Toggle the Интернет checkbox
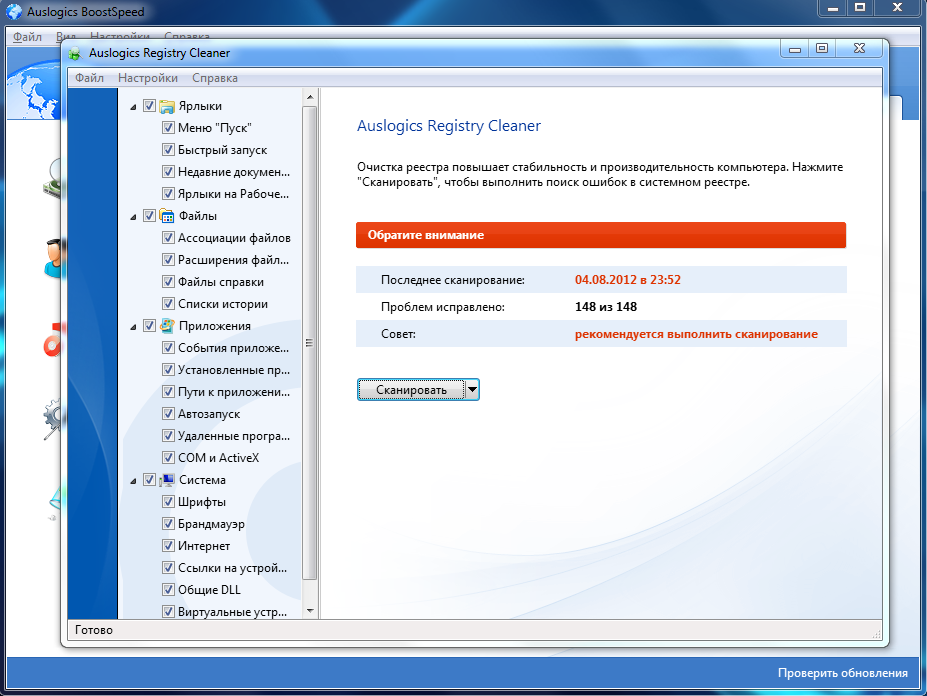 (x=168, y=545)
